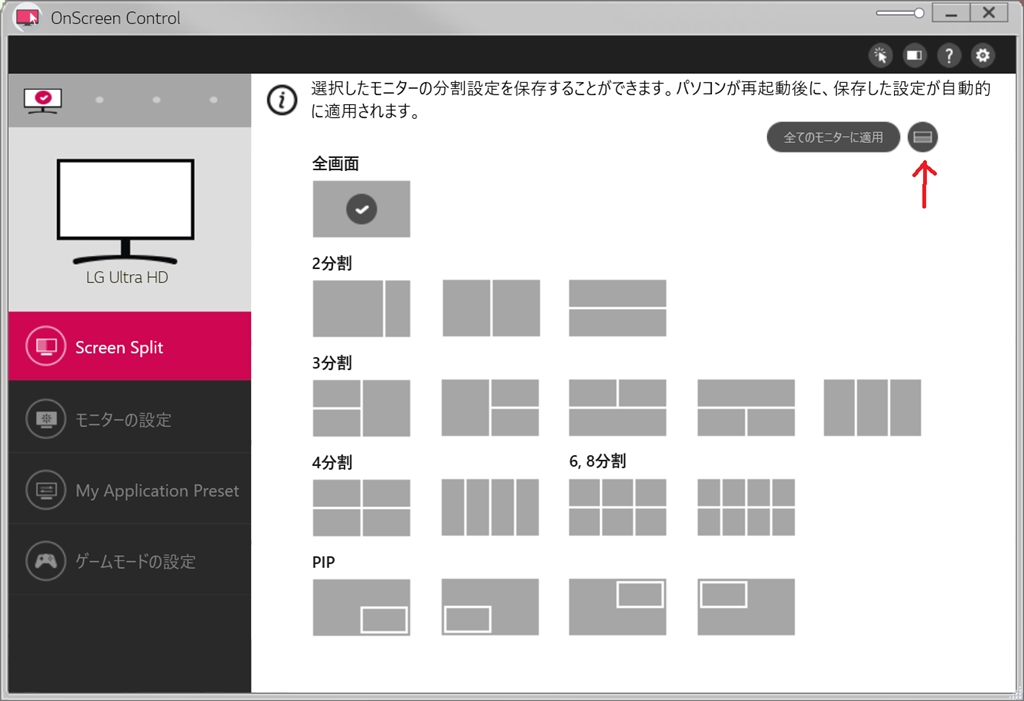Select PIP layout with bottom-right inset

361,607
